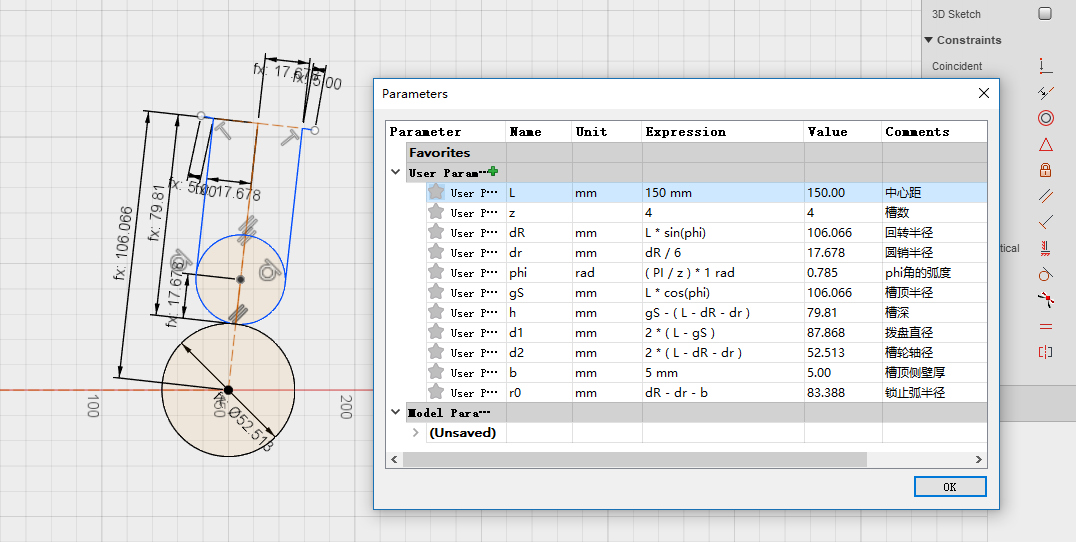Edit the '150 mm' expression cell
This screenshot has height=542, width=1076.
pyautogui.click(x=723, y=193)
